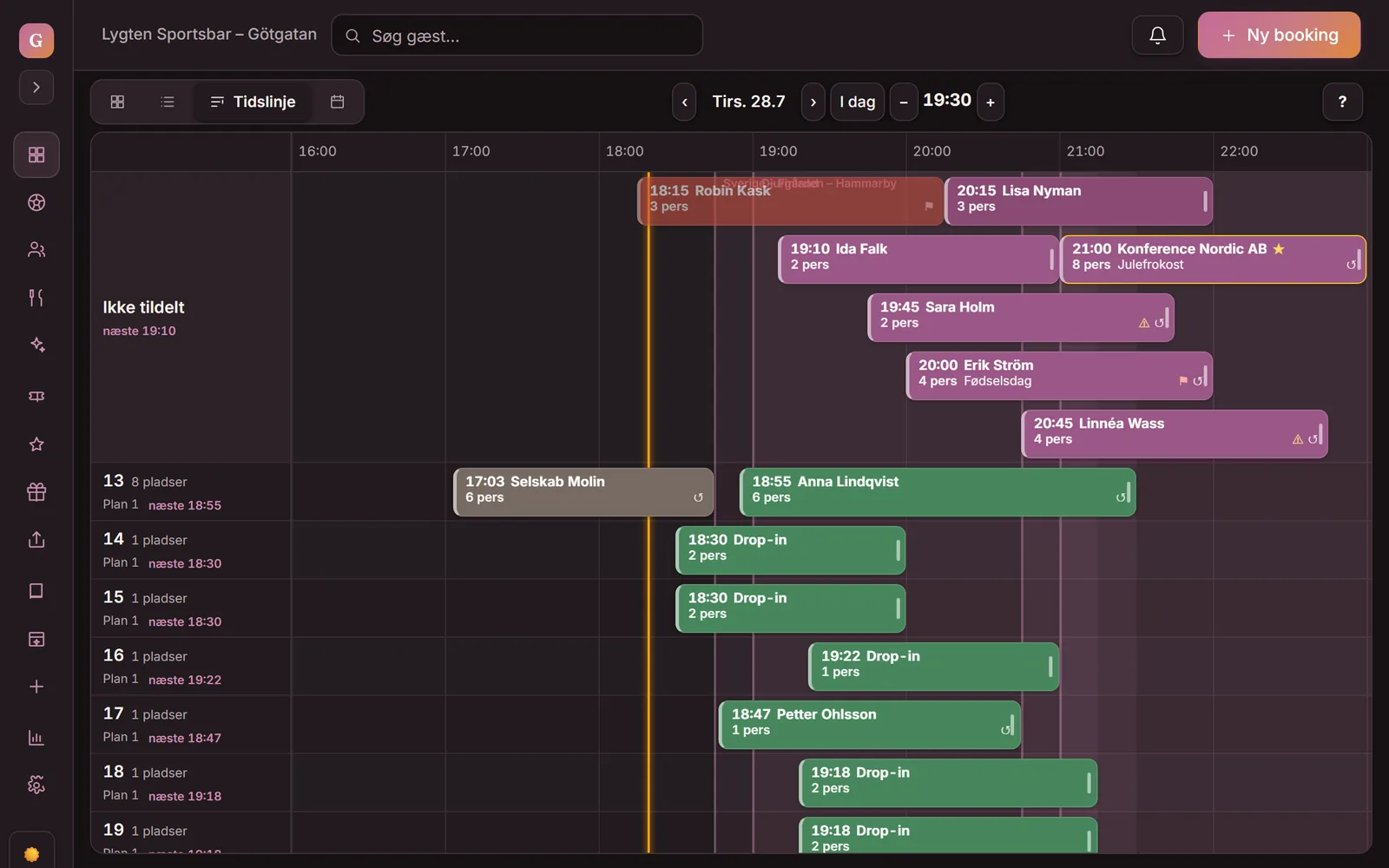Open the favorites star icon in sidebar

click(36, 444)
